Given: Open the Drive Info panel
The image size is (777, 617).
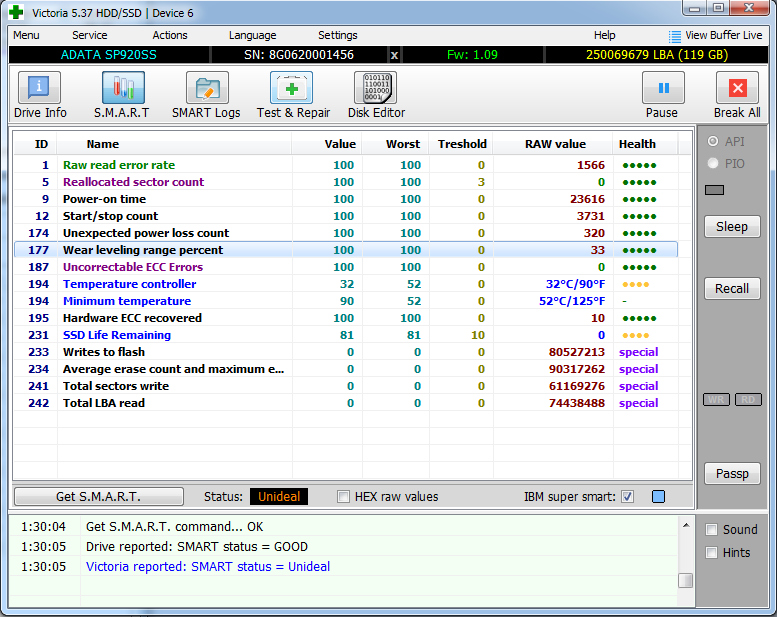Looking at the screenshot, I should (x=40, y=95).
